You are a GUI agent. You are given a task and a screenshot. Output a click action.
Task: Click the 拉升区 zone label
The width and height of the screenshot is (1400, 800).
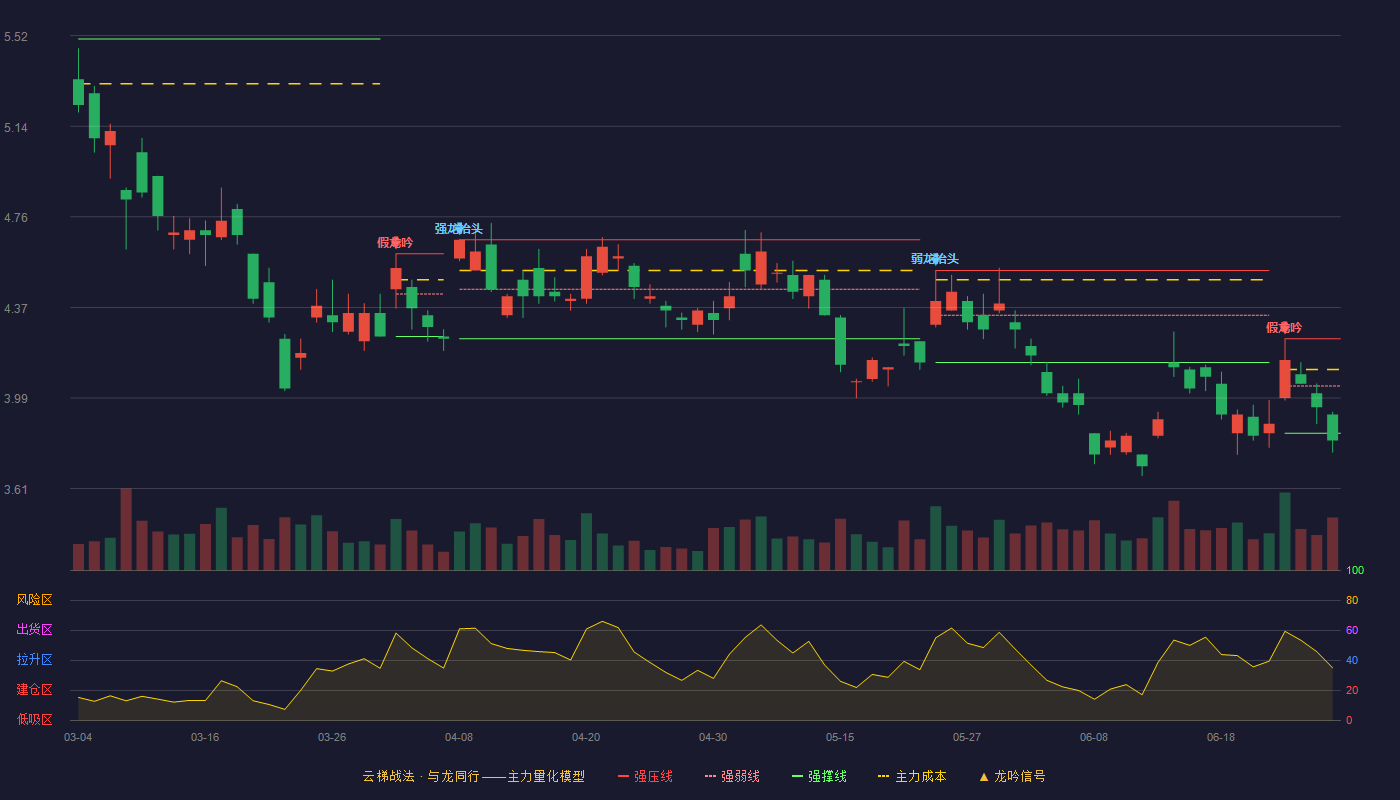click(34, 660)
